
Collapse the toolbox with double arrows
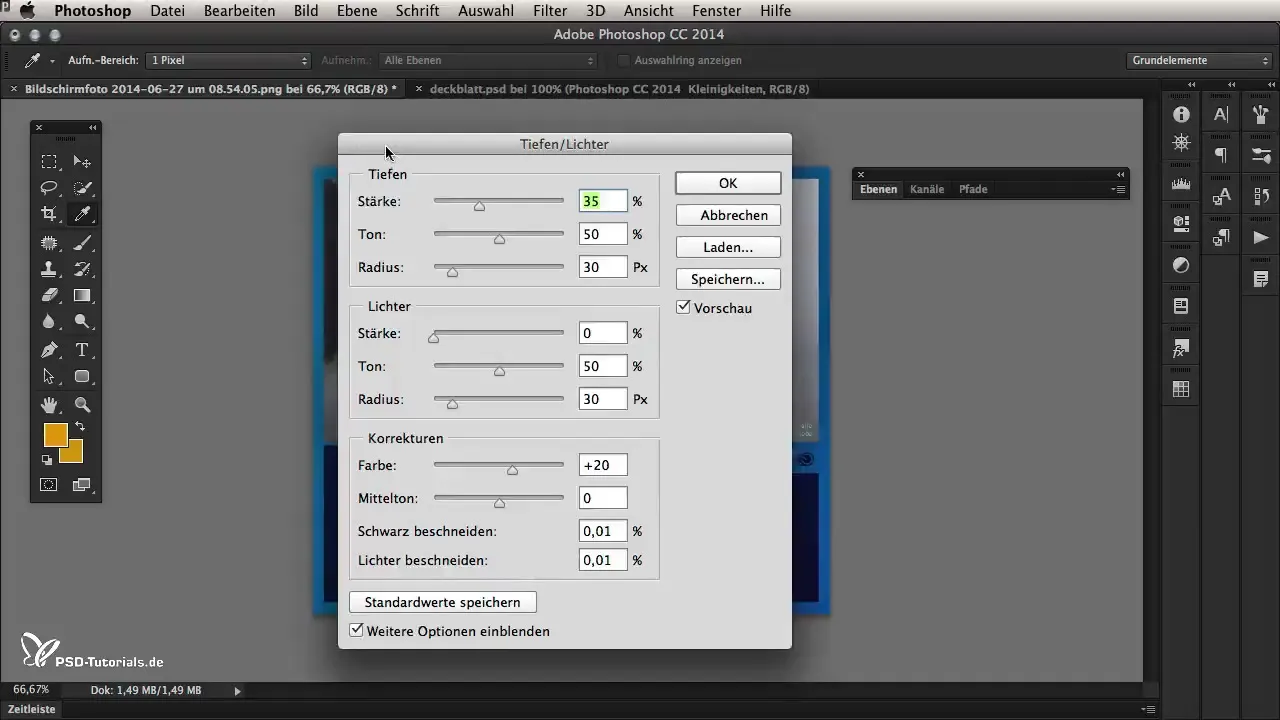click(x=92, y=127)
